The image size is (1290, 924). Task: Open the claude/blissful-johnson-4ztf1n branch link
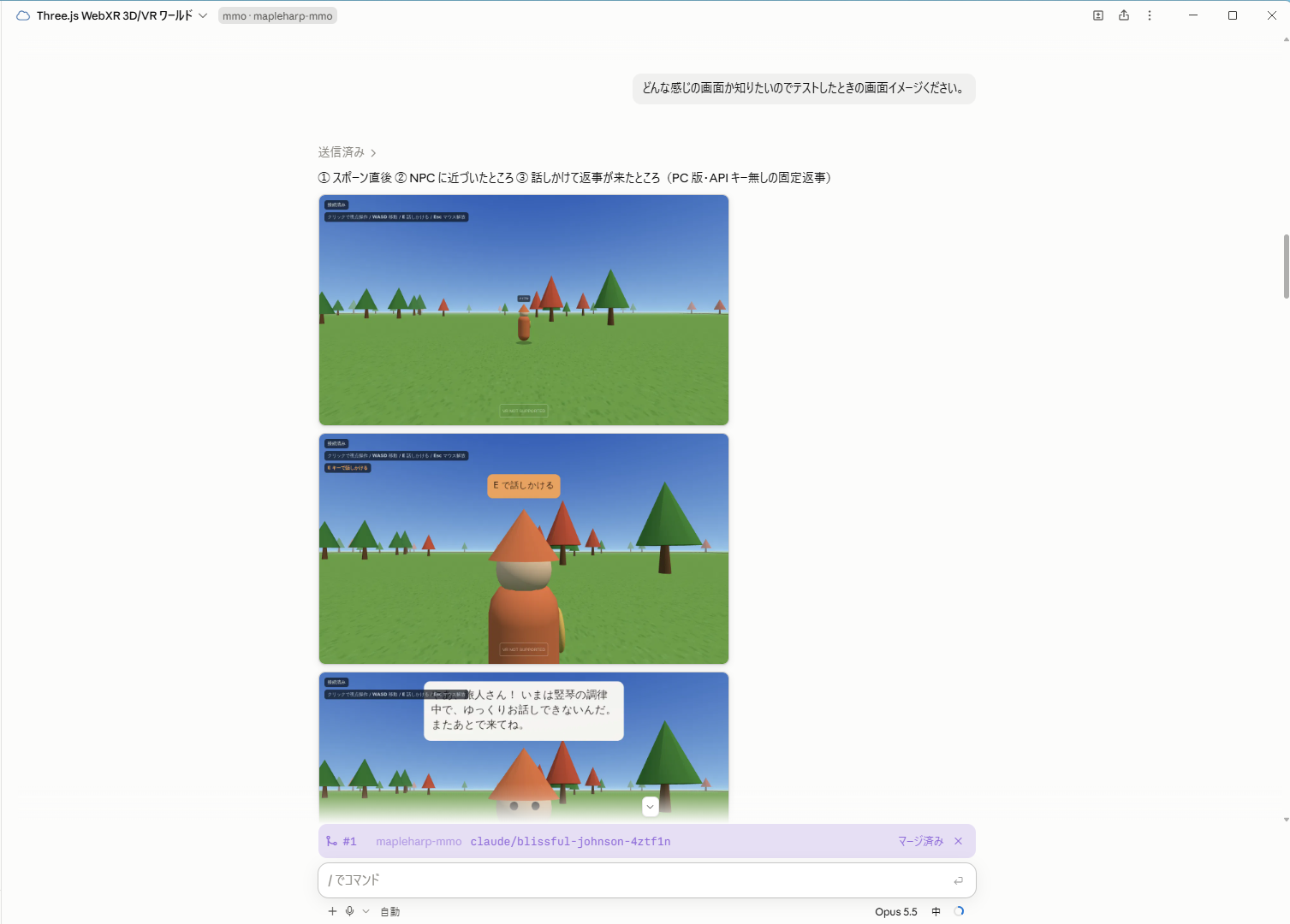coord(570,842)
